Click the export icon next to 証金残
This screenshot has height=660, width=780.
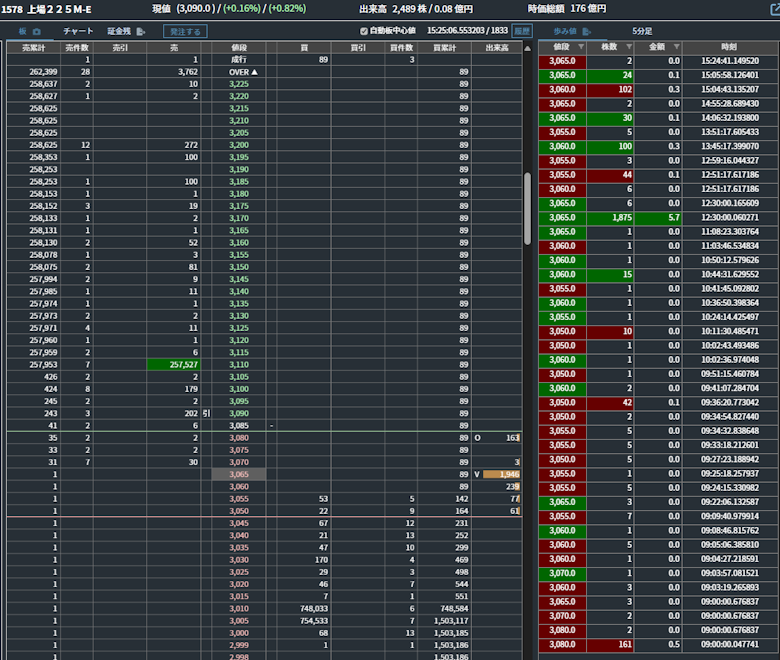click(141, 31)
